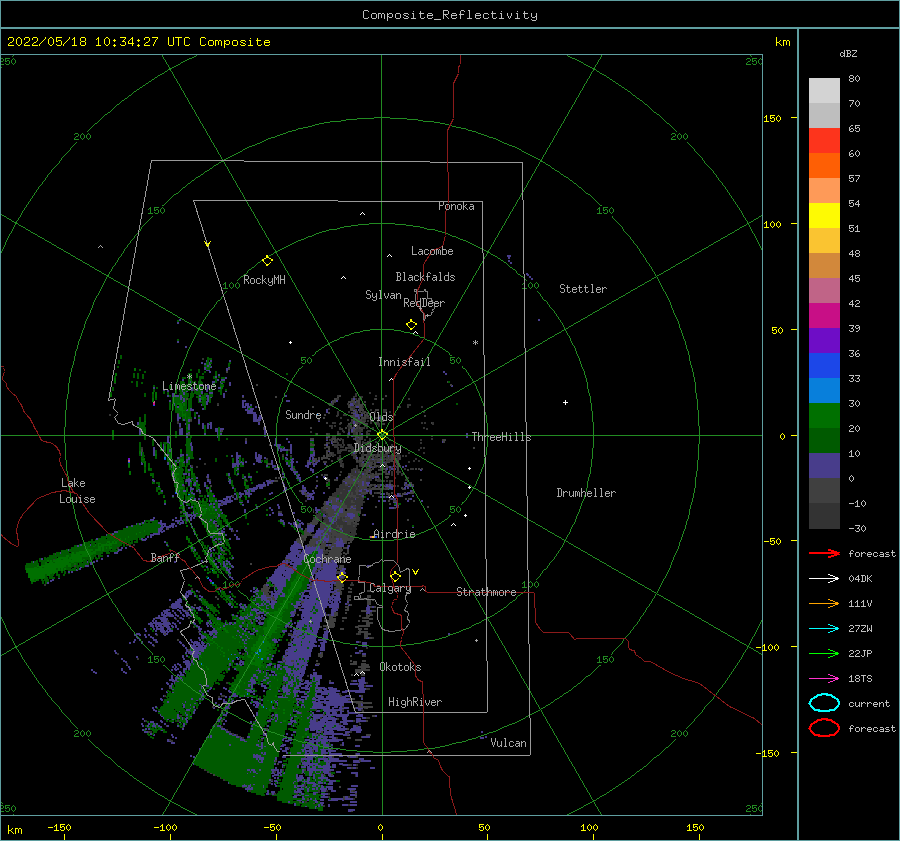Select the green 30-20 dBZ swatch
The height and width of the screenshot is (841, 900).
(x=824, y=416)
